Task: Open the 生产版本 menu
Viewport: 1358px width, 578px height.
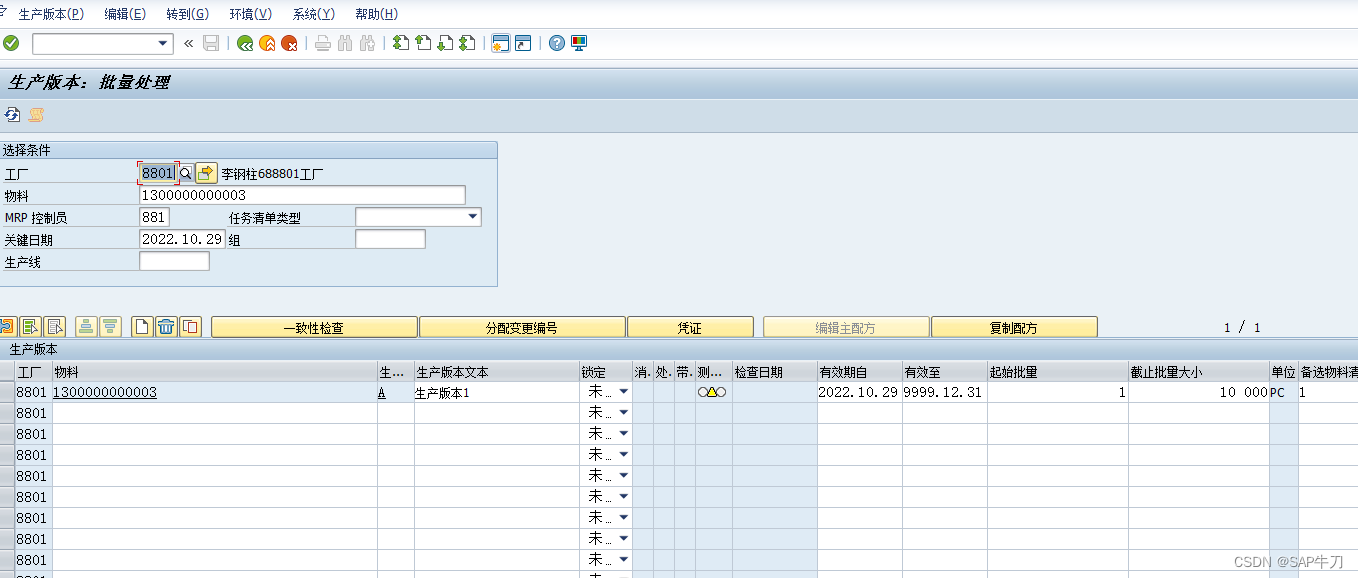Action: click(51, 14)
